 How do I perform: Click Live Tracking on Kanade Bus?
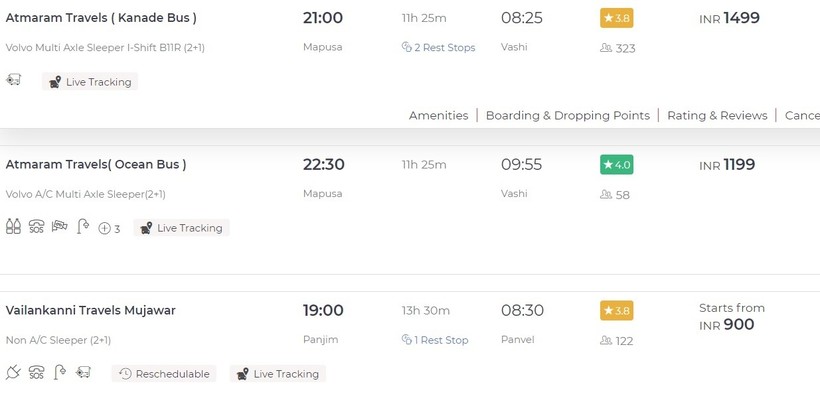(x=90, y=82)
